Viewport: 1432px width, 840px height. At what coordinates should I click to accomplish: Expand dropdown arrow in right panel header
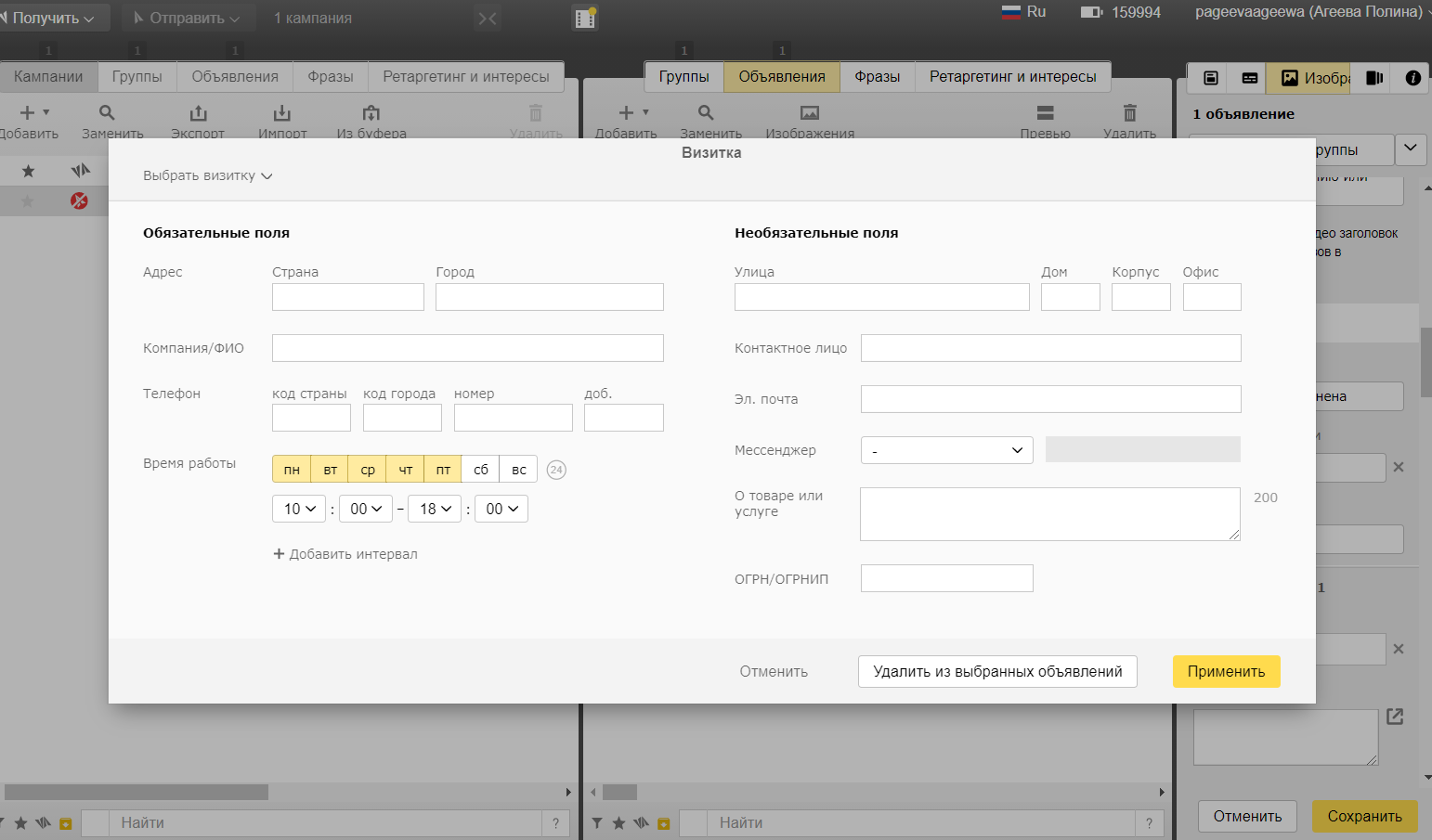(1411, 149)
